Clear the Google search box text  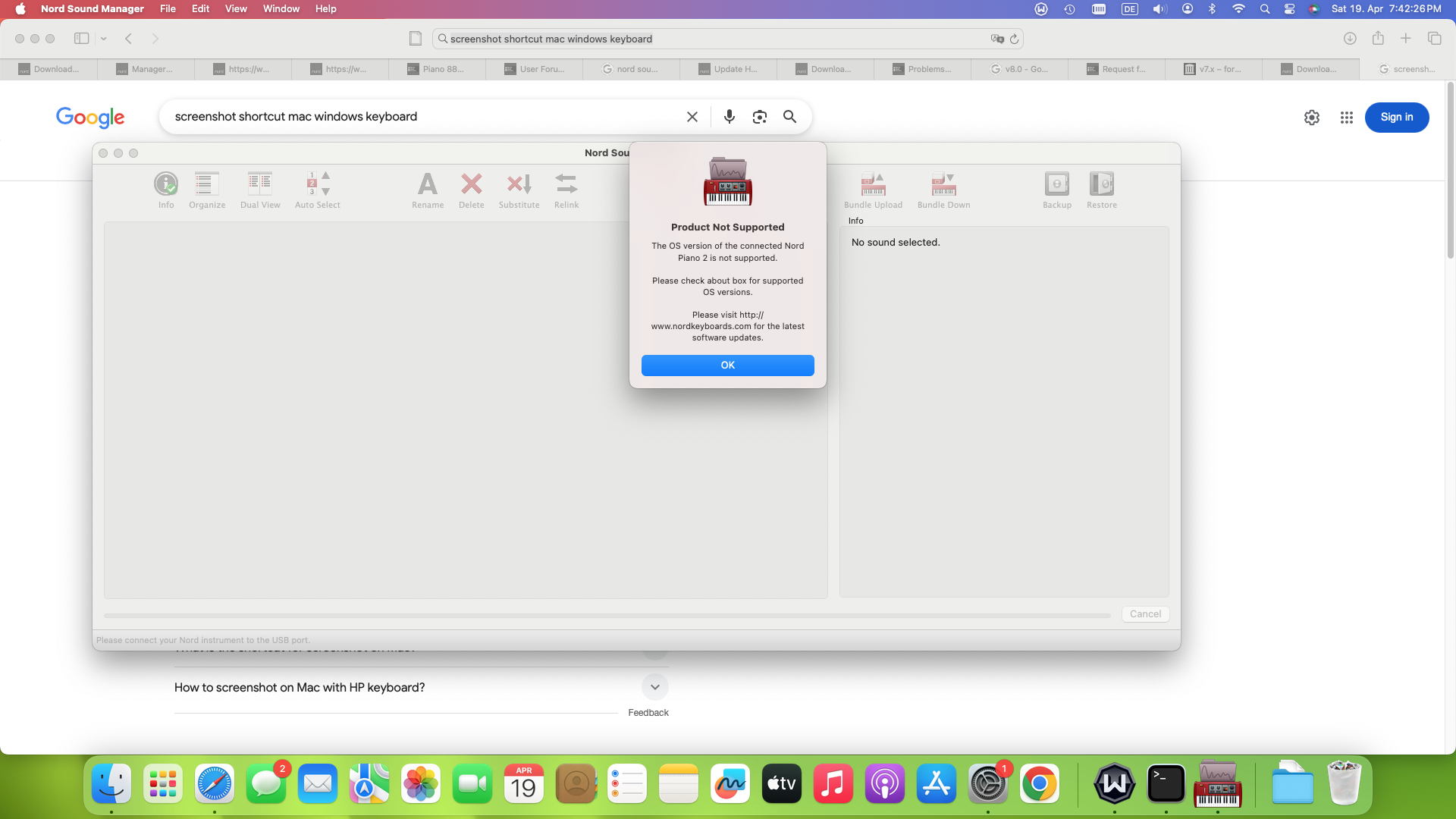tap(692, 117)
